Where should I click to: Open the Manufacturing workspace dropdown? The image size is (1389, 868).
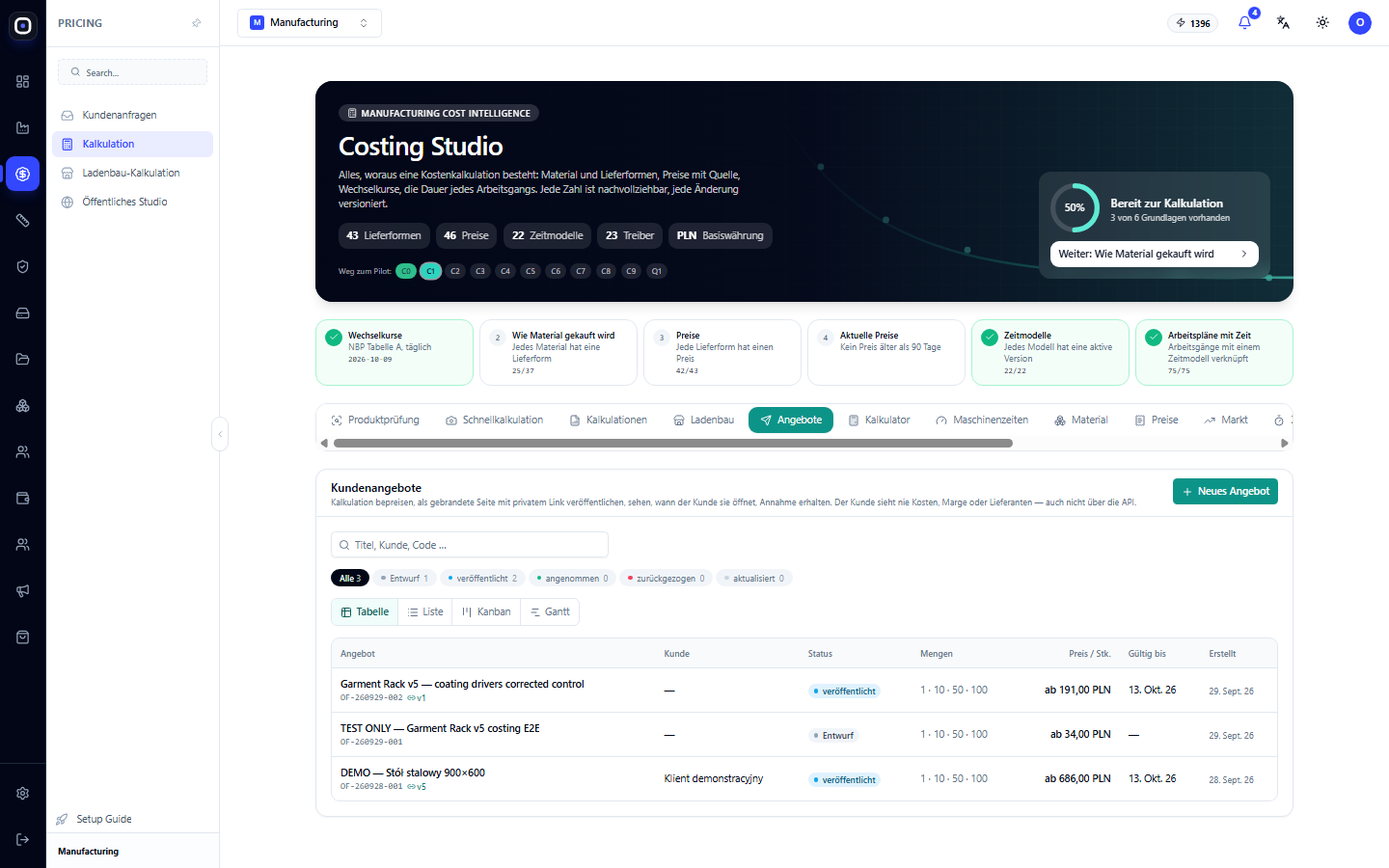pos(310,23)
